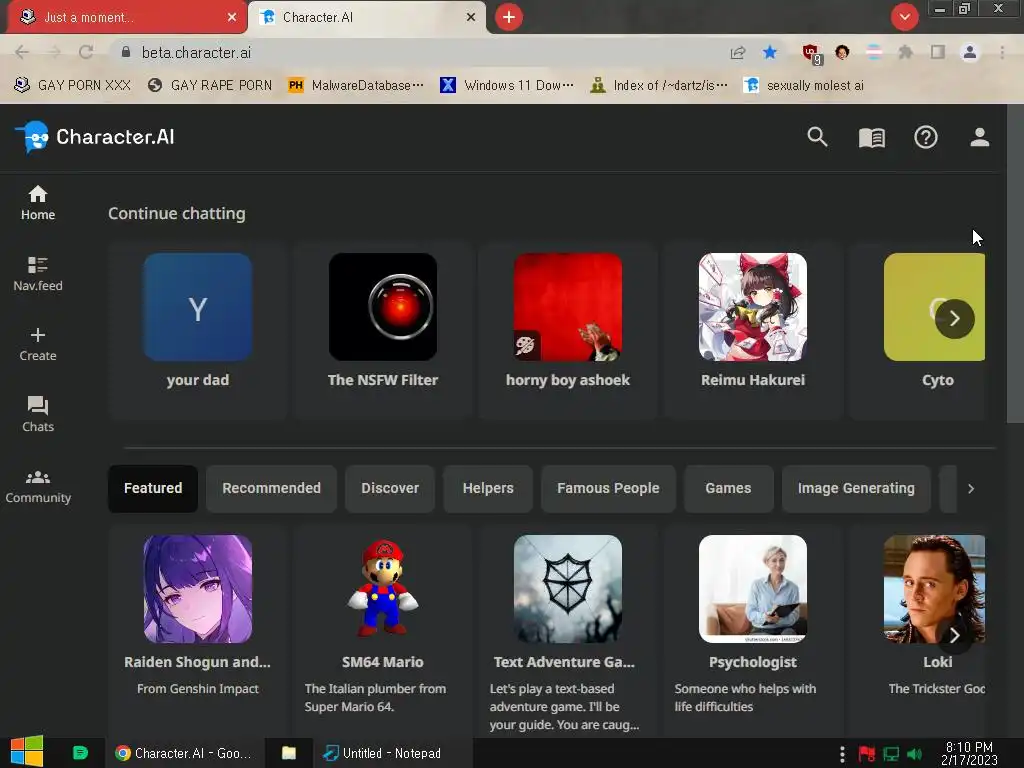Open the Psychologist featured character
1024x768 pixels.
click(x=753, y=630)
